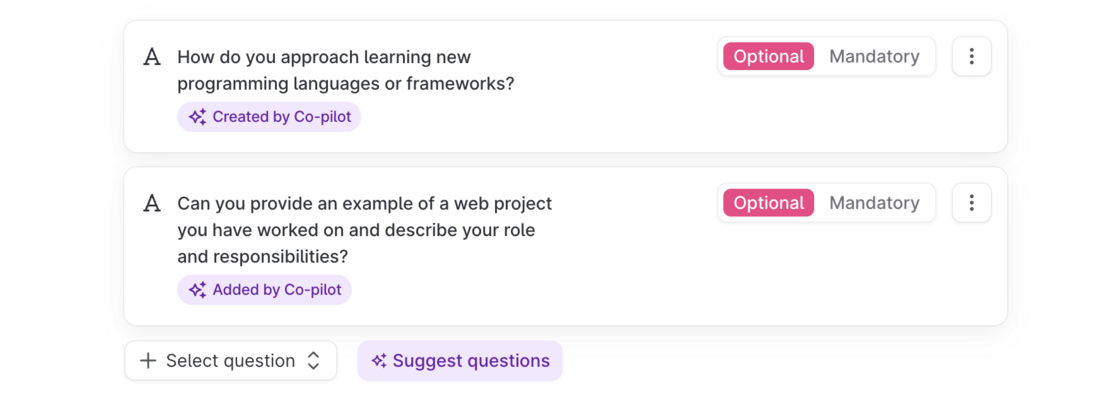Click the 'Select question' label text

coord(231,361)
